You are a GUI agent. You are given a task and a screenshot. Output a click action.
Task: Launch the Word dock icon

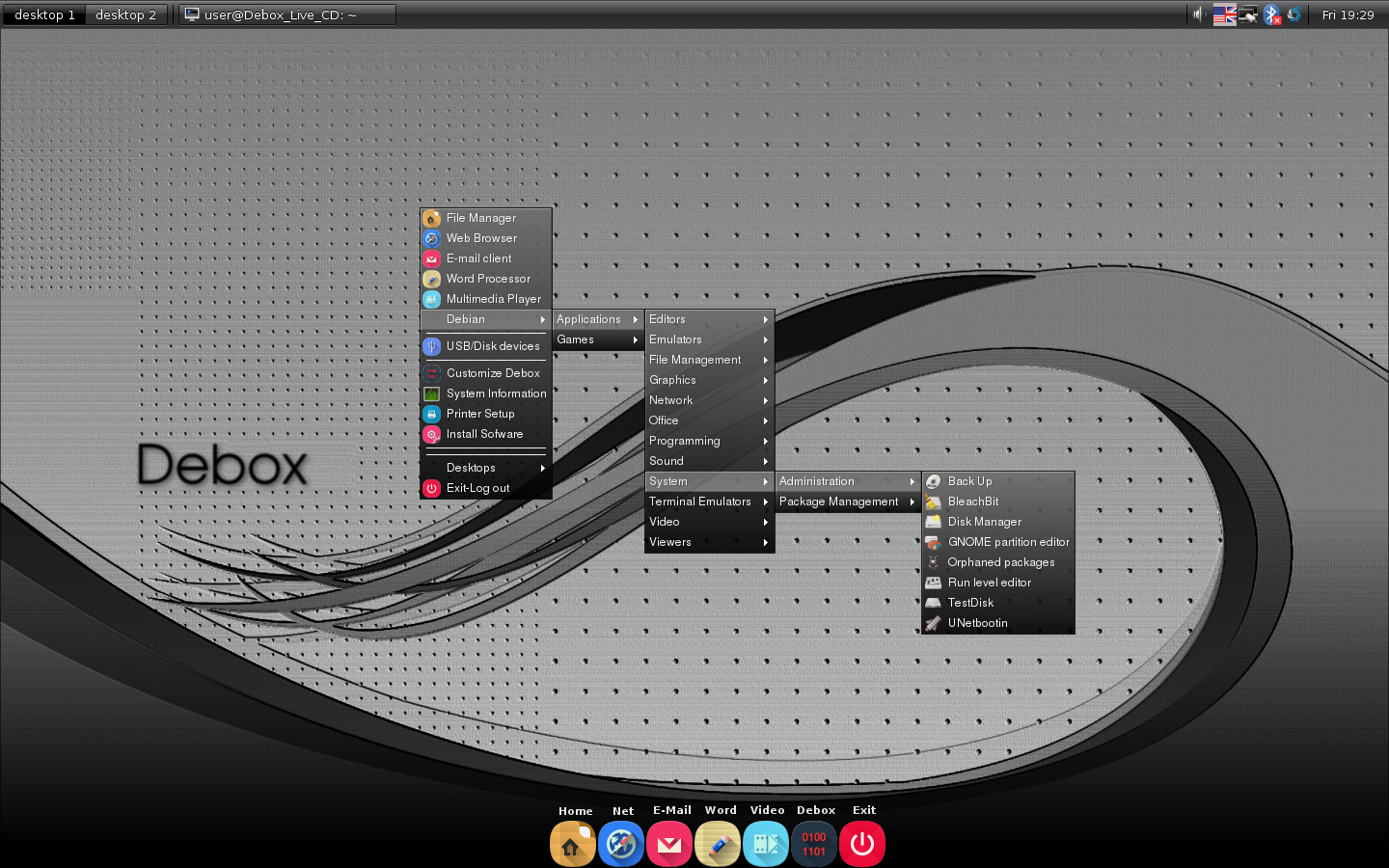click(718, 845)
